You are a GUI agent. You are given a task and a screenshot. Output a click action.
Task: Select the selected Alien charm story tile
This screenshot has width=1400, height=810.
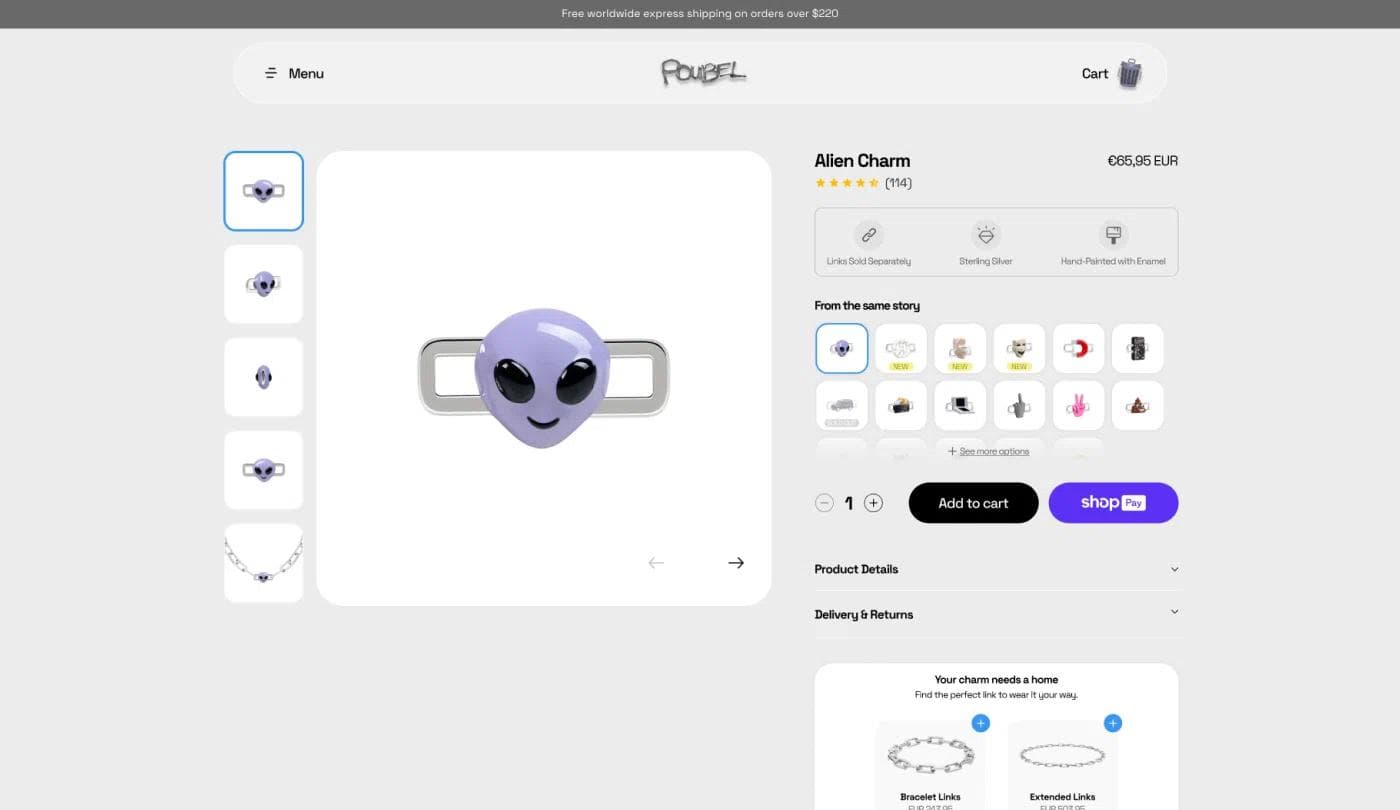[x=840, y=348]
